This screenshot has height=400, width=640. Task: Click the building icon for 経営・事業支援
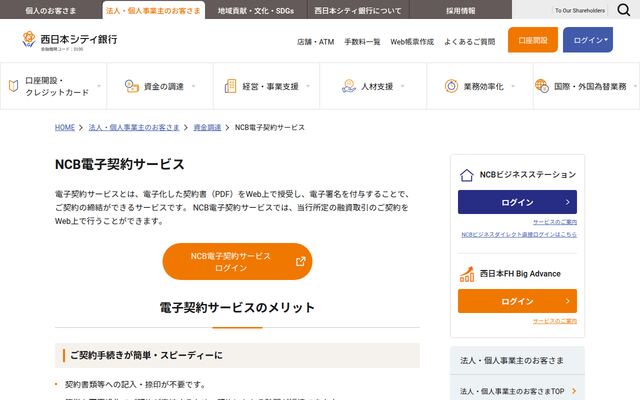click(230, 86)
